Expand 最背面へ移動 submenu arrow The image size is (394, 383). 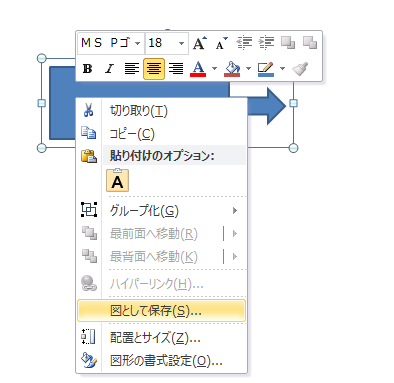click(x=235, y=257)
